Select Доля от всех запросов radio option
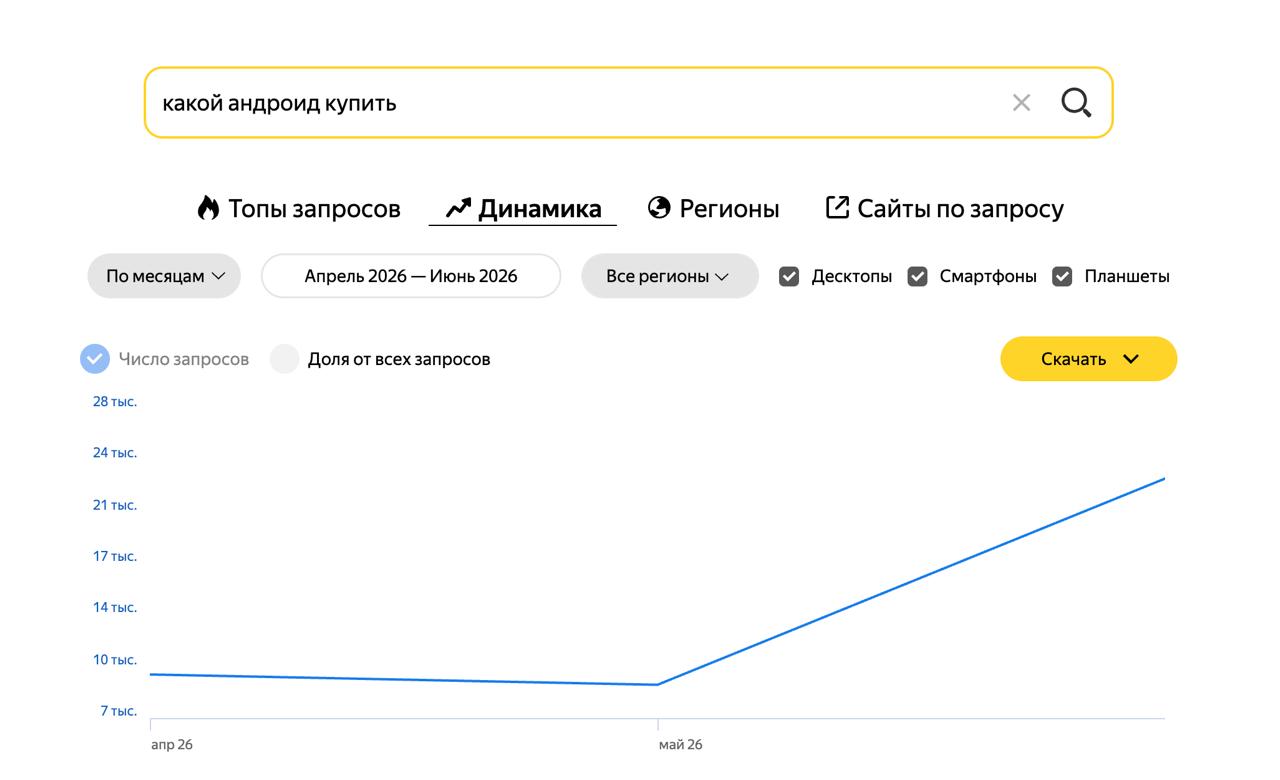Image resolution: width=1280 pixels, height=780 pixels. pos(285,359)
